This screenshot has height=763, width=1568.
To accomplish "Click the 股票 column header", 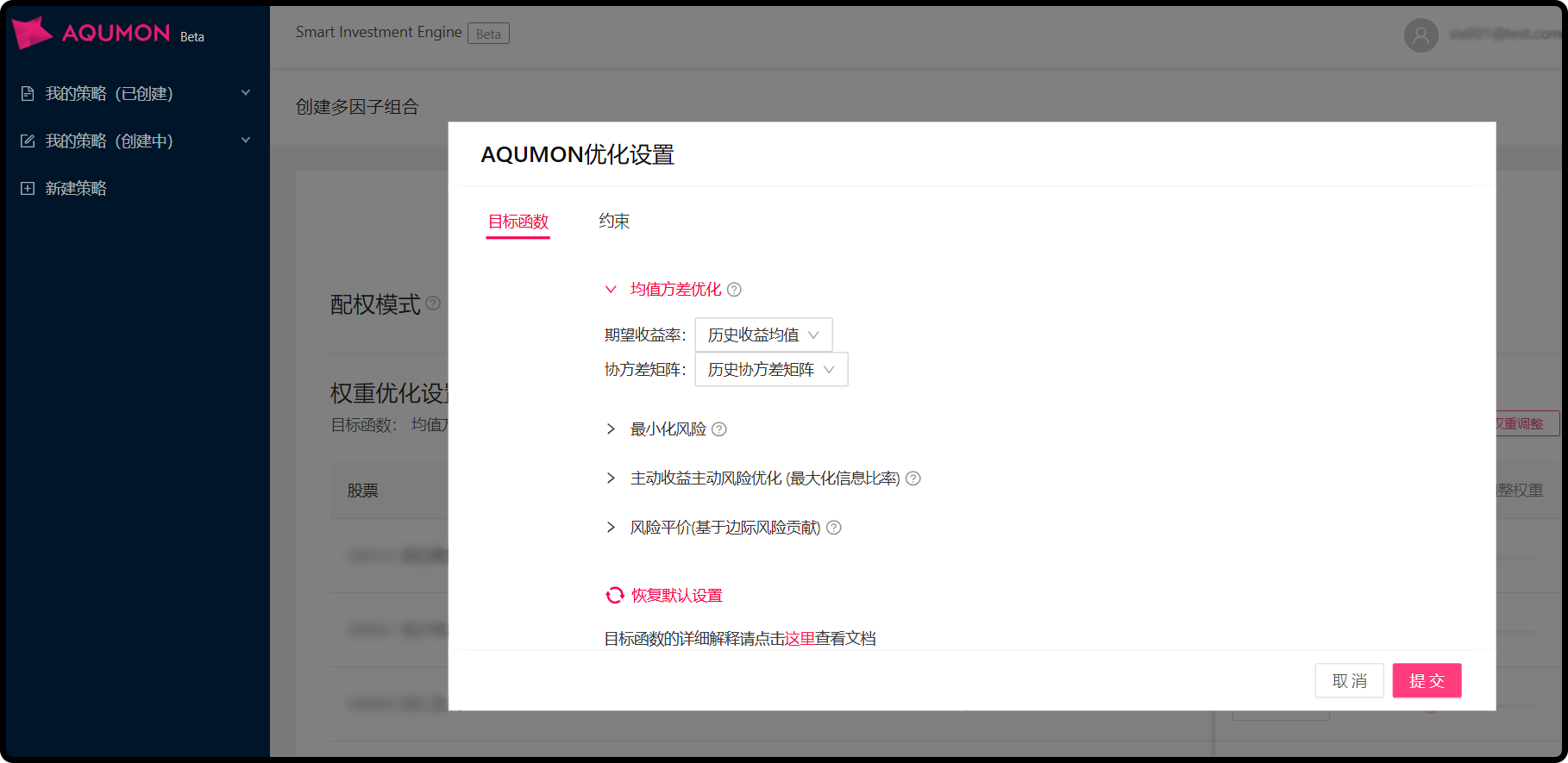I will coord(363,491).
